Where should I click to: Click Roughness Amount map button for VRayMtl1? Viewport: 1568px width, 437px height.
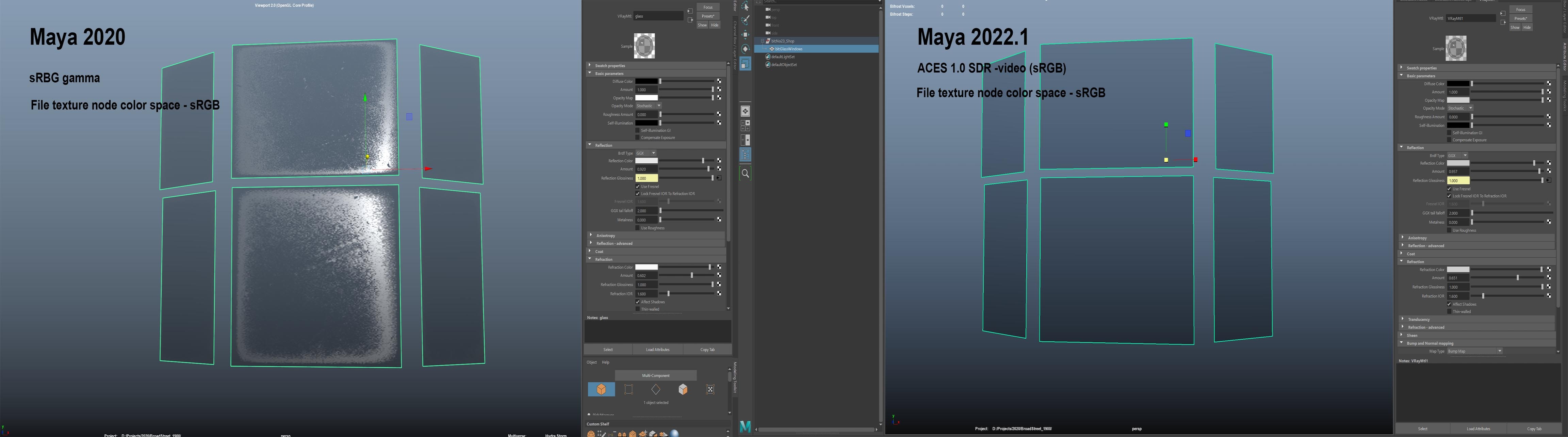coord(1549,116)
